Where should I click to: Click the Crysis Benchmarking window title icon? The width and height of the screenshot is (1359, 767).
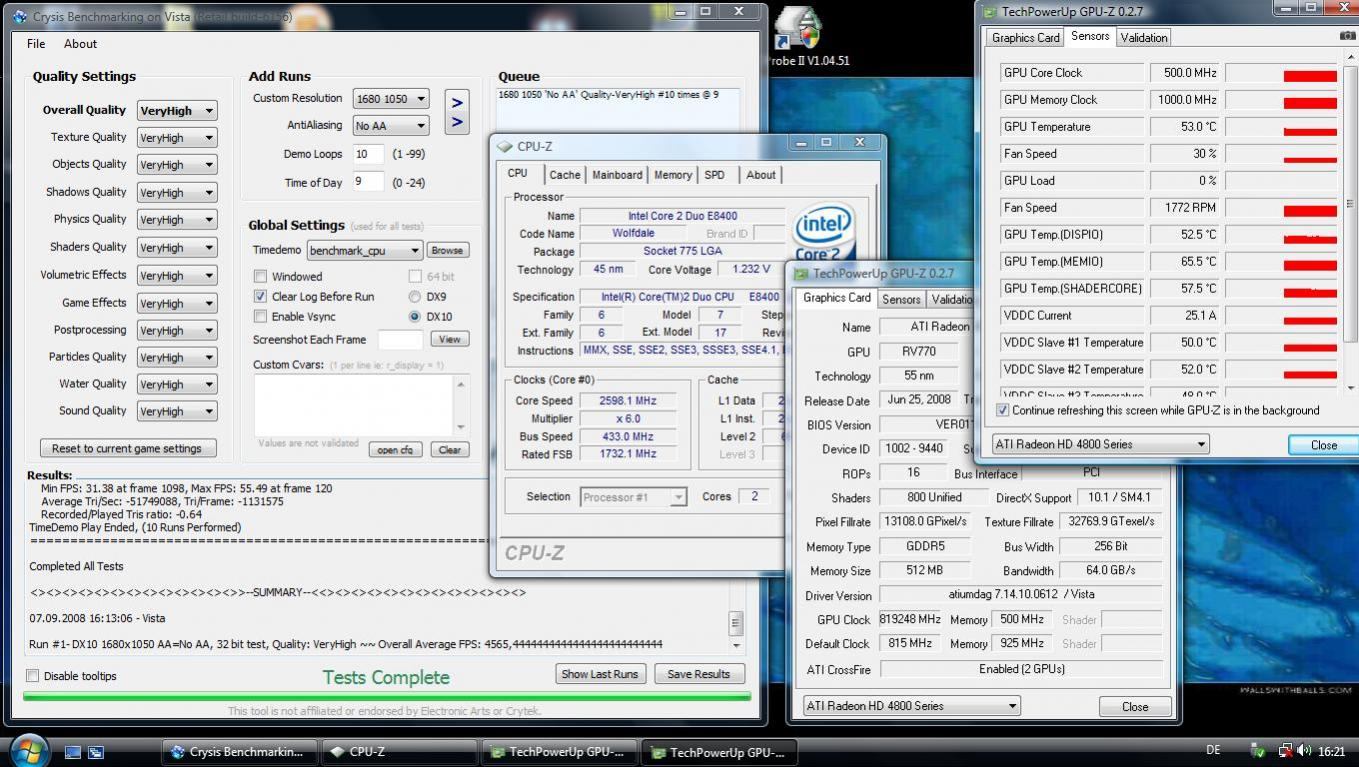point(20,17)
